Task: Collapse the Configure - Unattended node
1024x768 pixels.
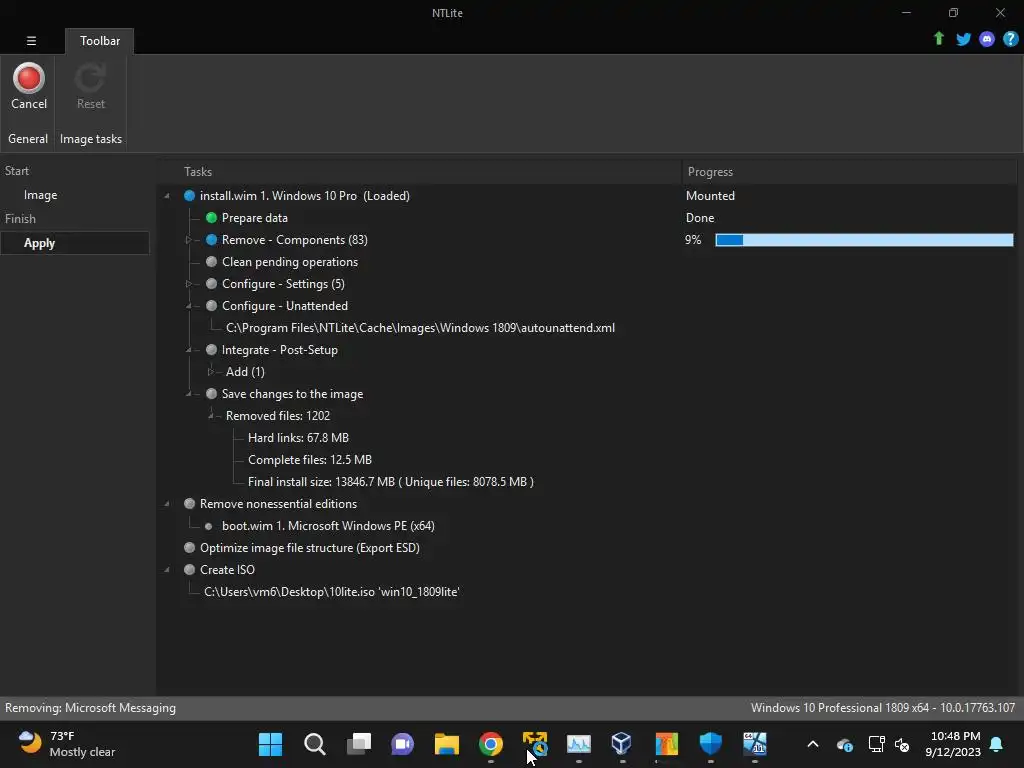Action: point(189,306)
